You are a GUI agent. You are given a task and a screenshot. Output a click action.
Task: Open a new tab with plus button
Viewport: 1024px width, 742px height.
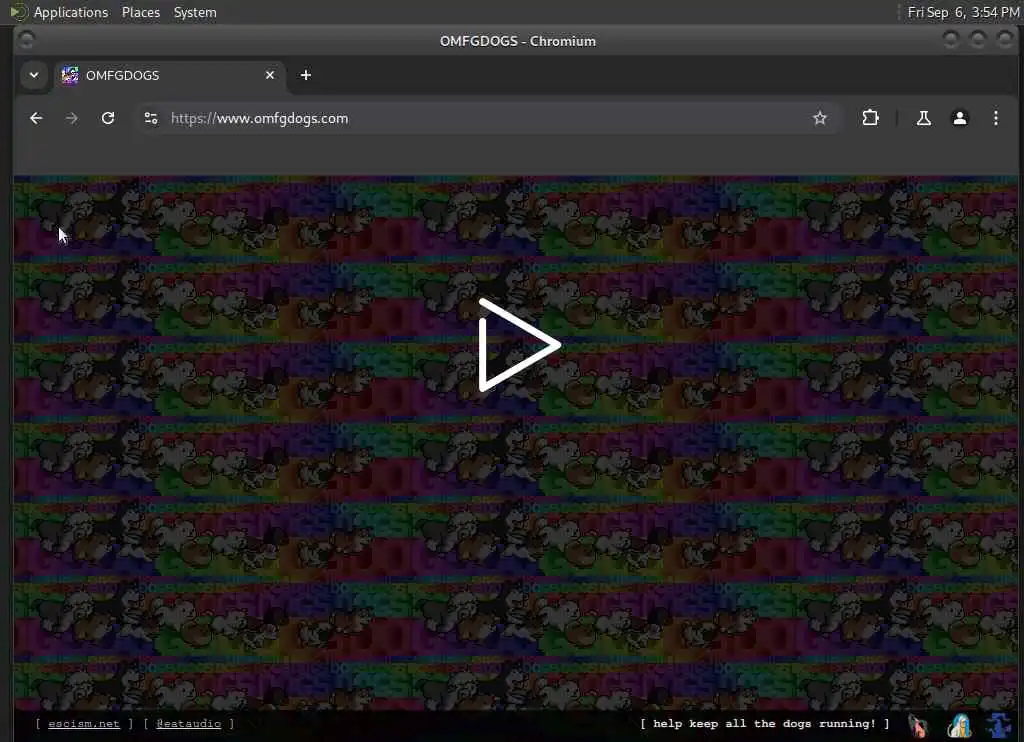pos(306,75)
